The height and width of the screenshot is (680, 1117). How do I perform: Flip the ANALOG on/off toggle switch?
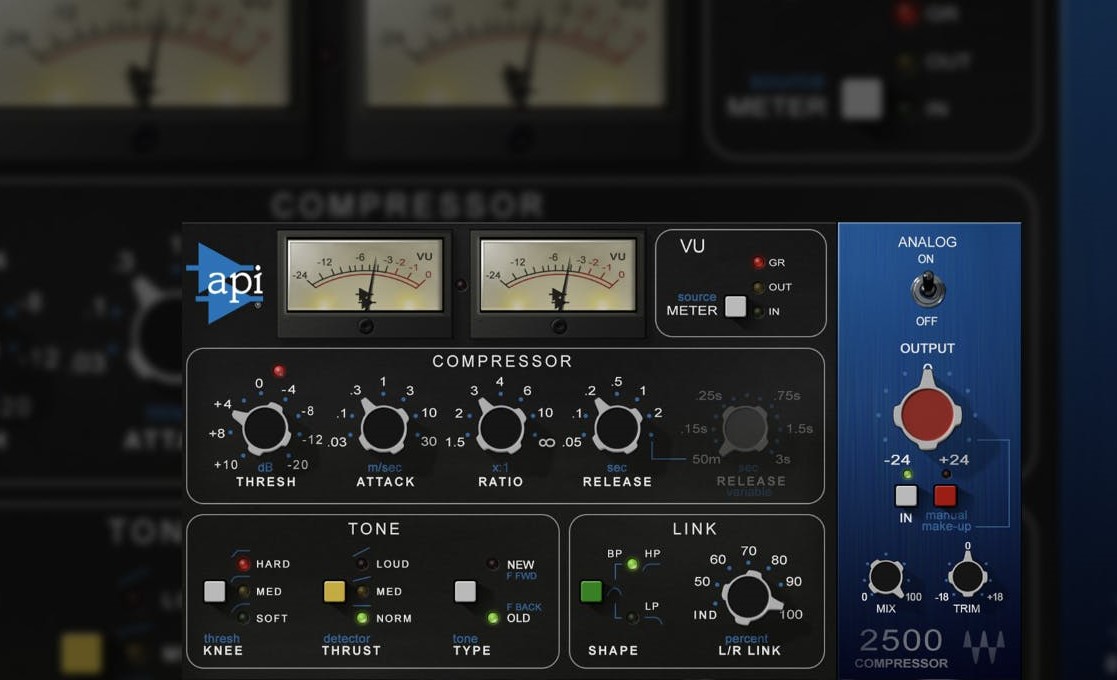click(x=927, y=291)
